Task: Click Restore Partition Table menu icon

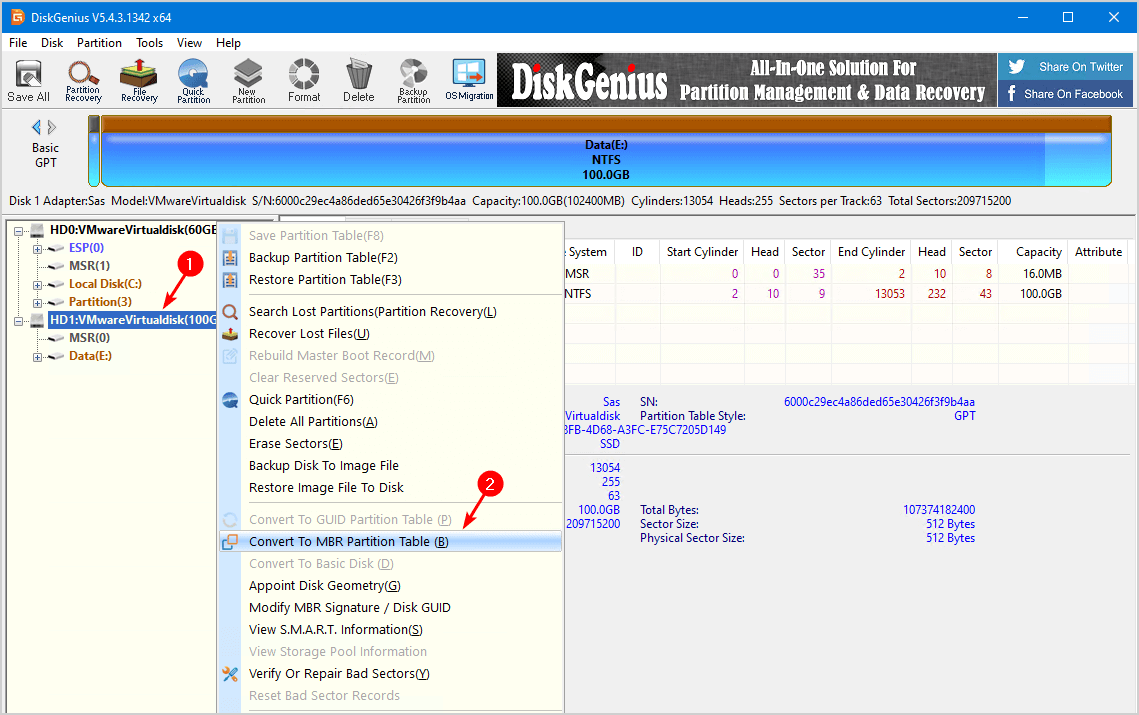Action: click(x=230, y=280)
